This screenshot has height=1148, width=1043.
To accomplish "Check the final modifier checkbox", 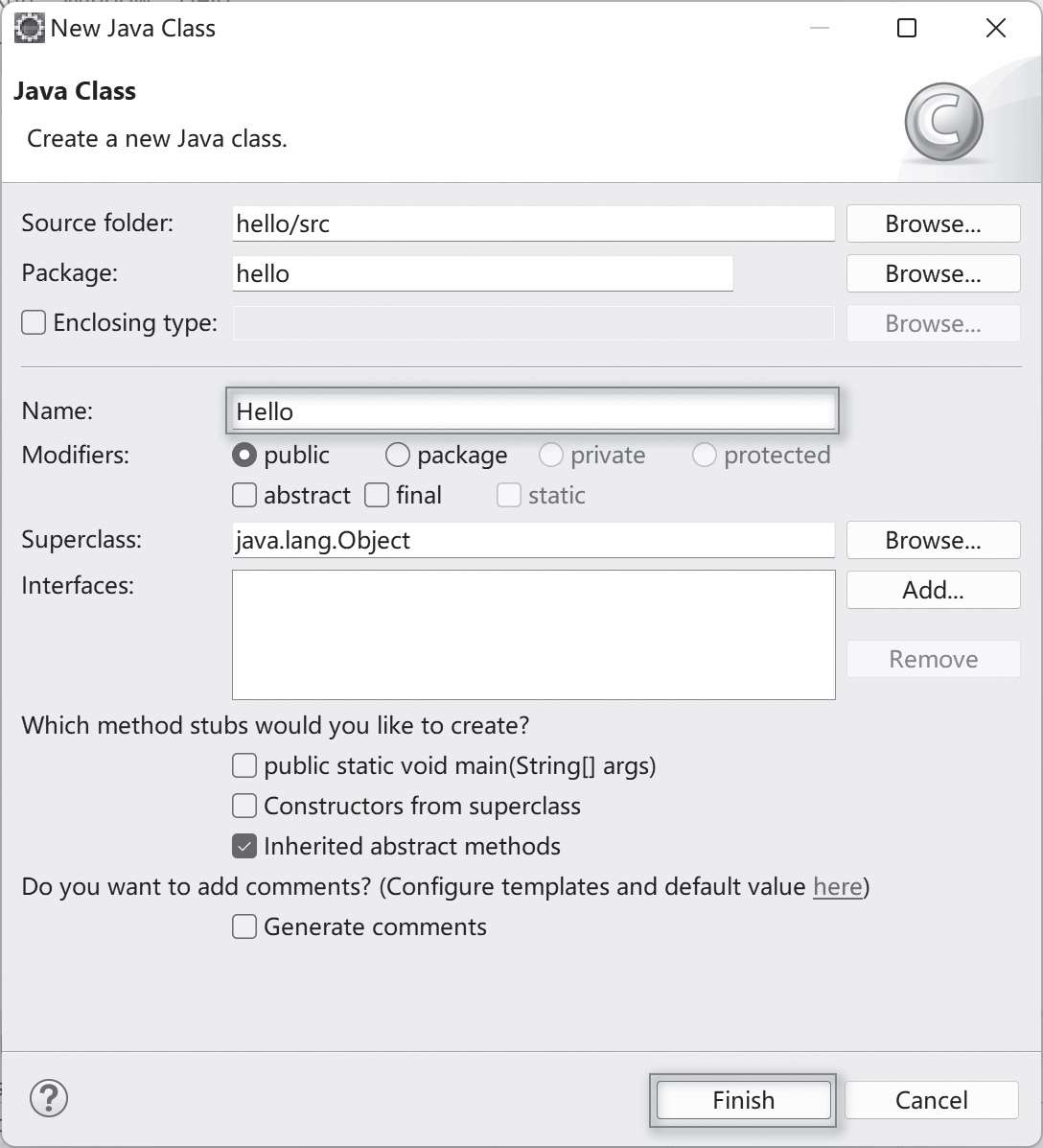I will (378, 496).
